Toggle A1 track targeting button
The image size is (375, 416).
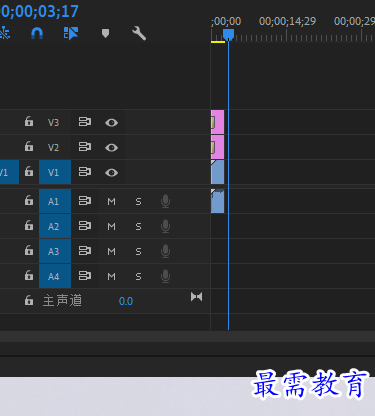point(55,201)
